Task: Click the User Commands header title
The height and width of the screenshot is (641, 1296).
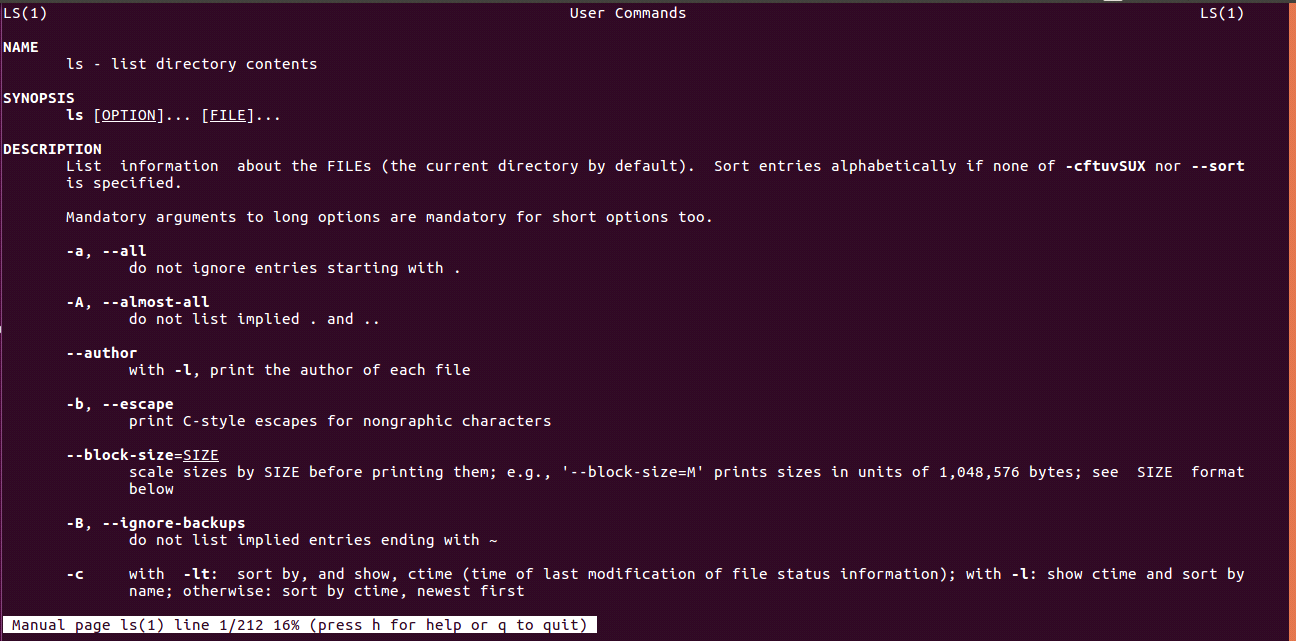Action: click(628, 13)
